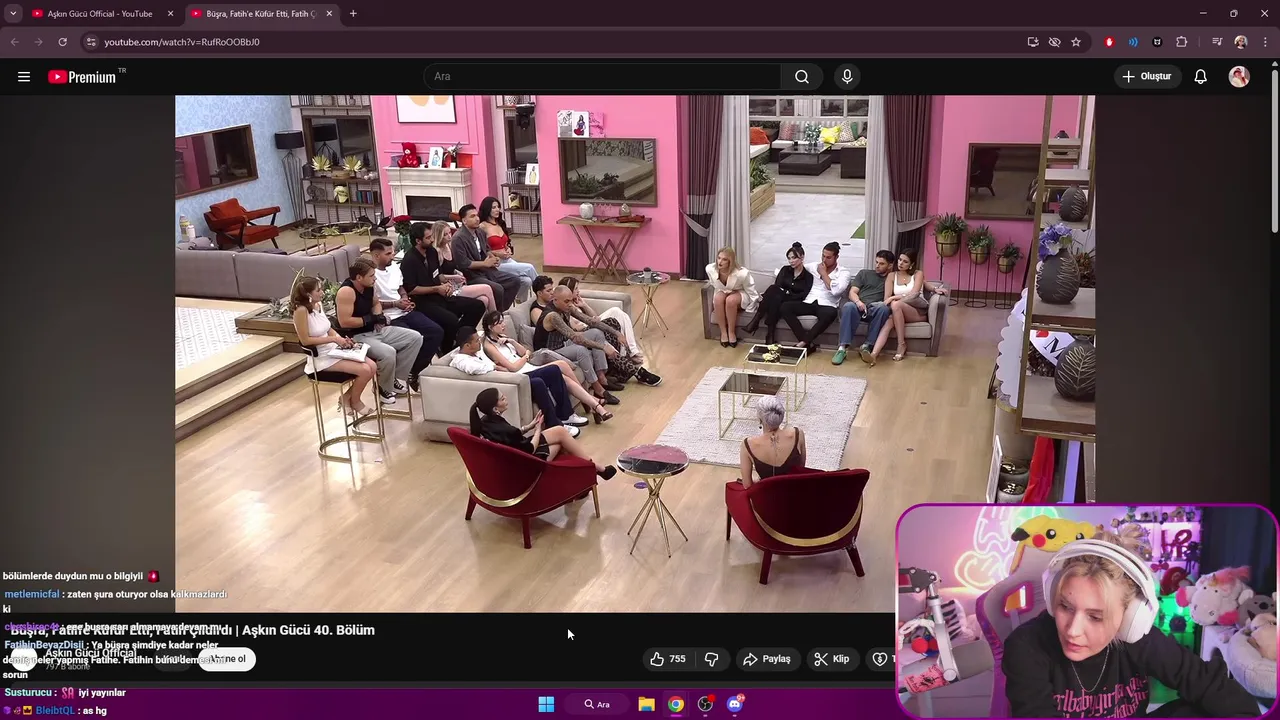This screenshot has width=1280, height=720.
Task: Go back with the browser back arrow
Action: point(14,42)
